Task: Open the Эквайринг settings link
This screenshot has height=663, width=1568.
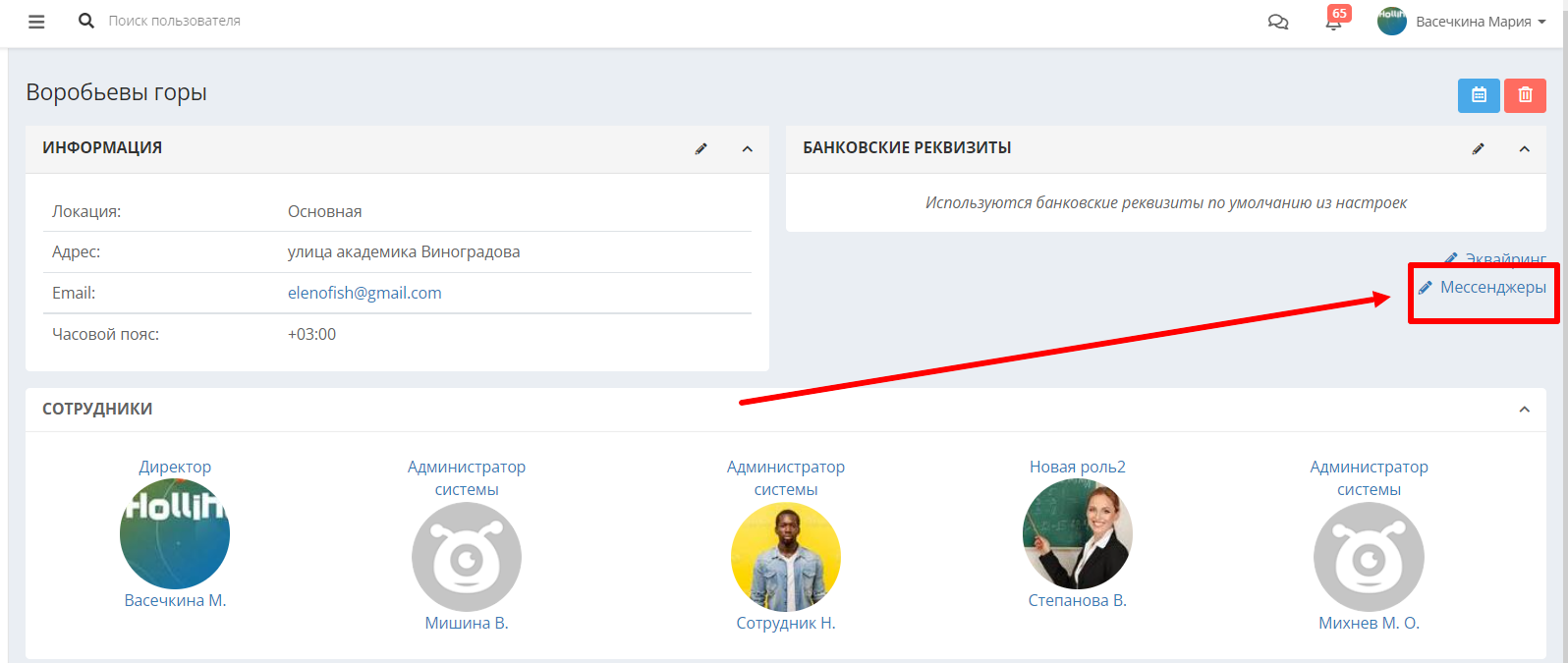Action: pyautogui.click(x=1495, y=258)
